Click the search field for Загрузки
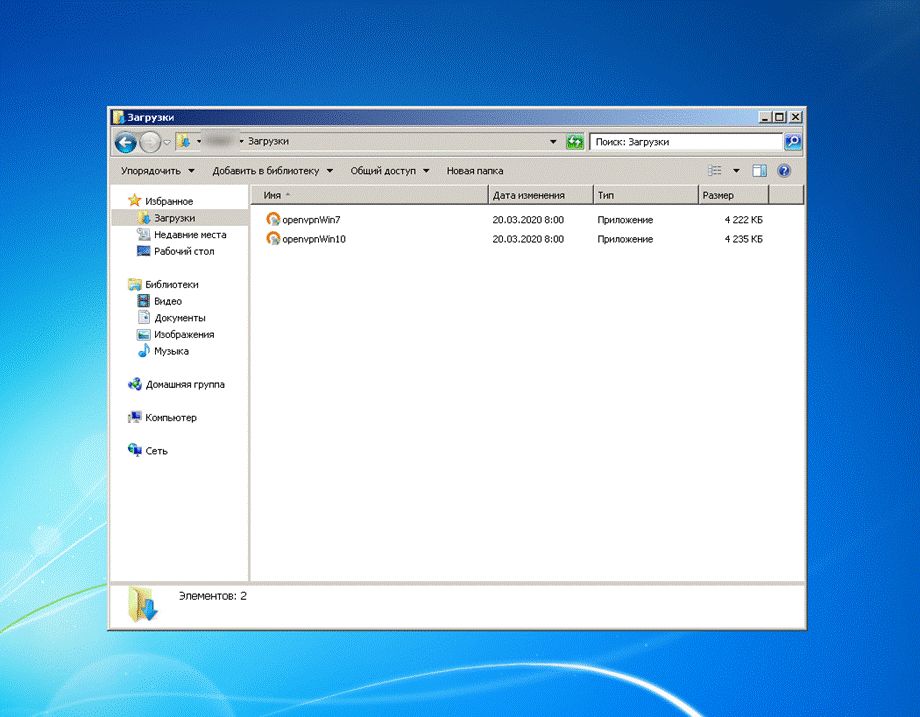The width and height of the screenshot is (920, 717). click(685, 141)
